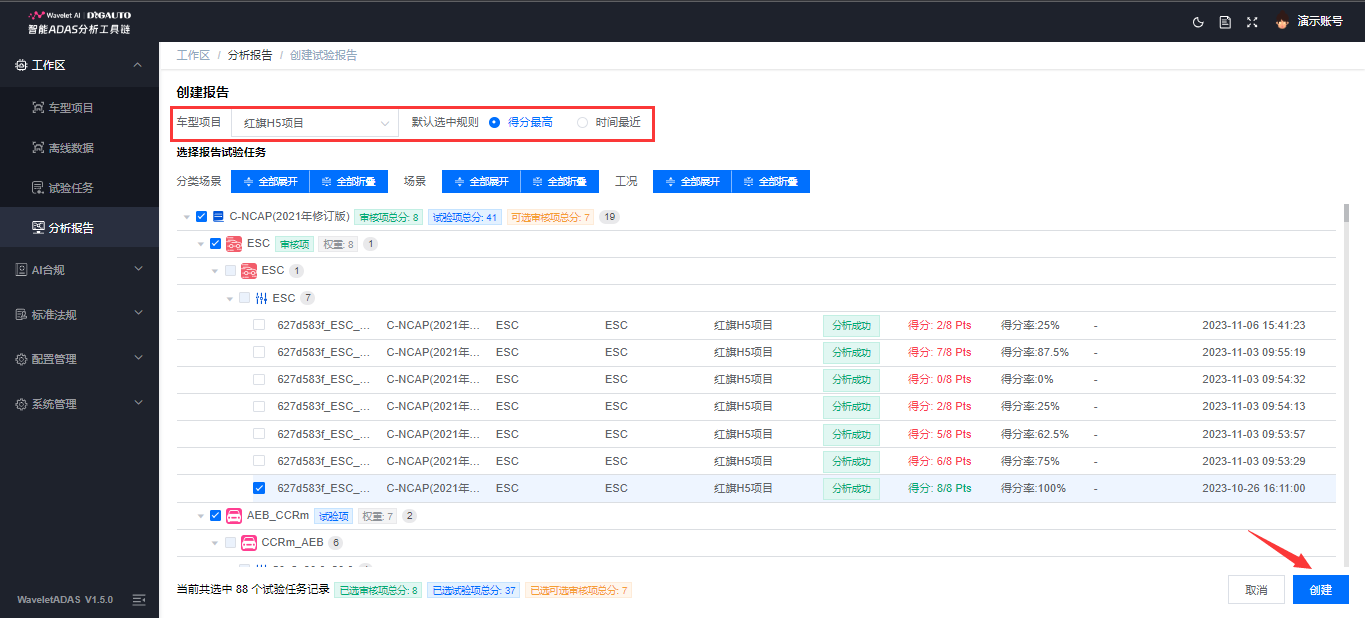
Task: Check the task row with score 7/8 Pts
Action: coord(259,352)
